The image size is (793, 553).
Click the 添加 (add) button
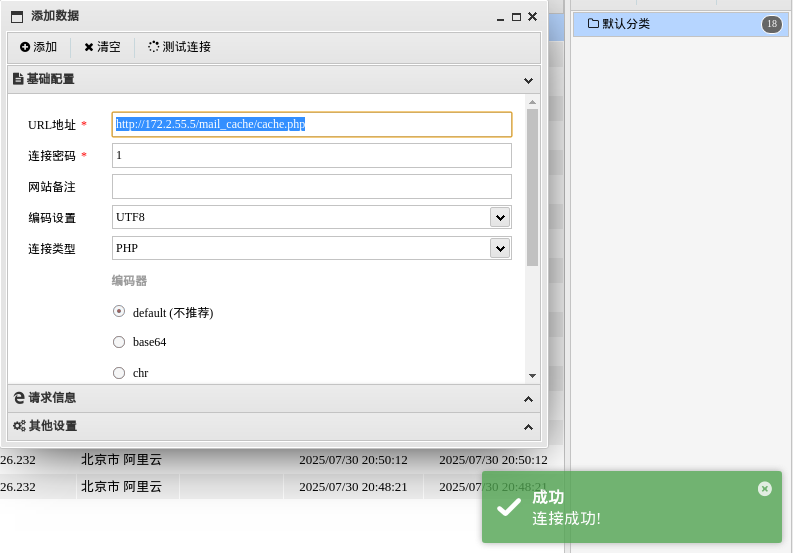pos(38,47)
